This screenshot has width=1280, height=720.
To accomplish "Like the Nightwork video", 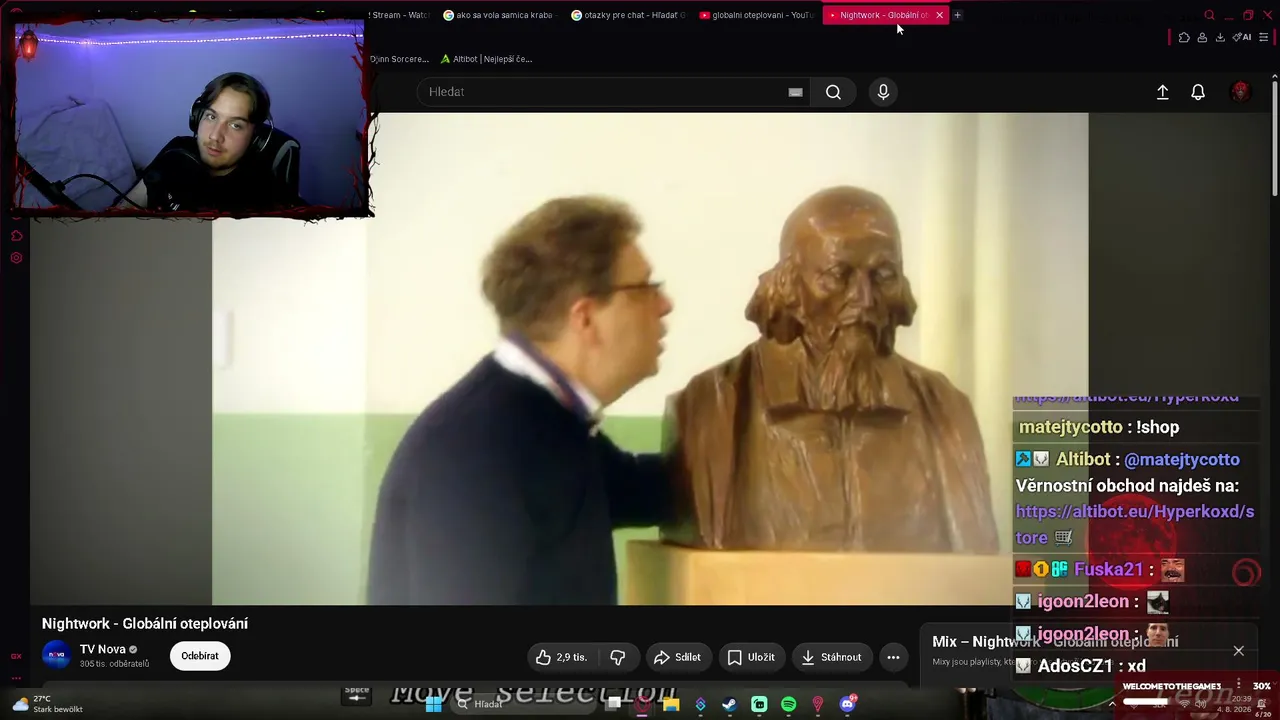I will tap(561, 657).
